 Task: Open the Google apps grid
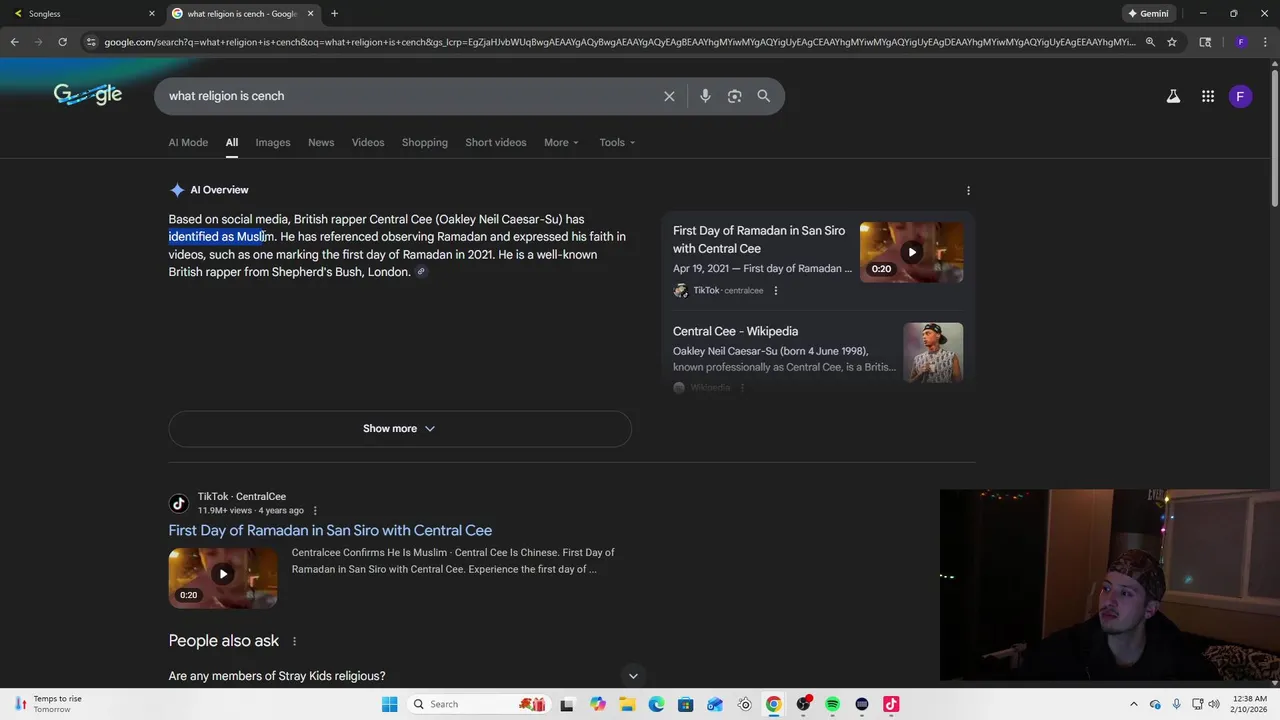[1208, 96]
